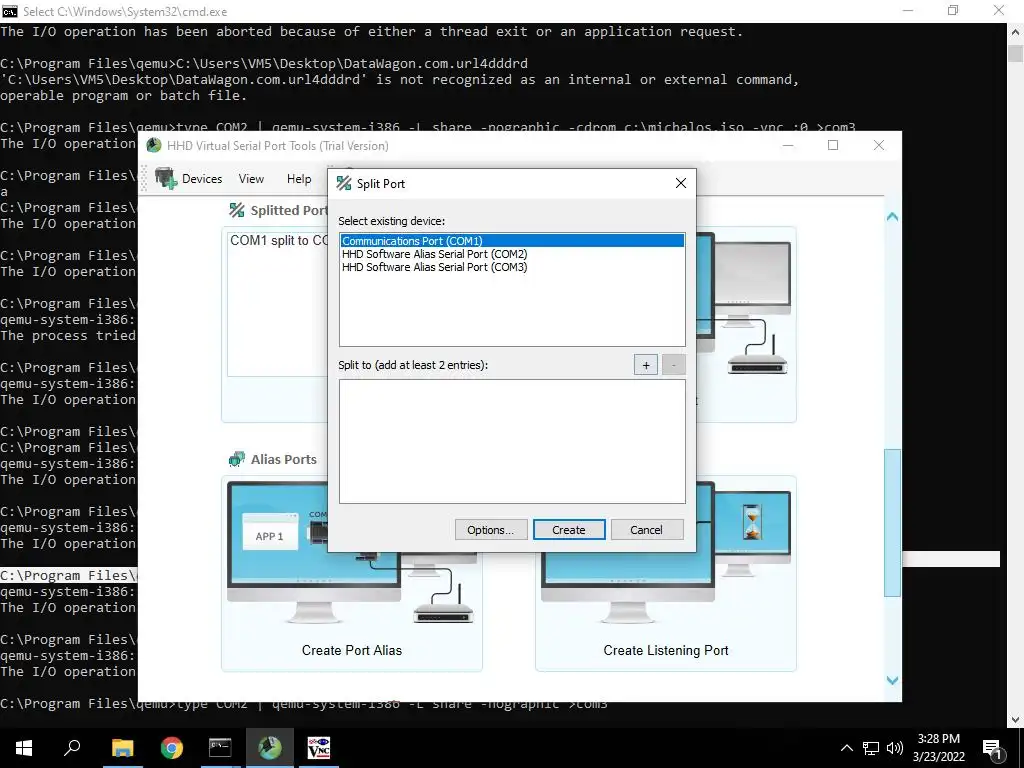Minimize the HHD Virtual Serial Port Tools window
This screenshot has height=768, width=1024.
[x=788, y=145]
